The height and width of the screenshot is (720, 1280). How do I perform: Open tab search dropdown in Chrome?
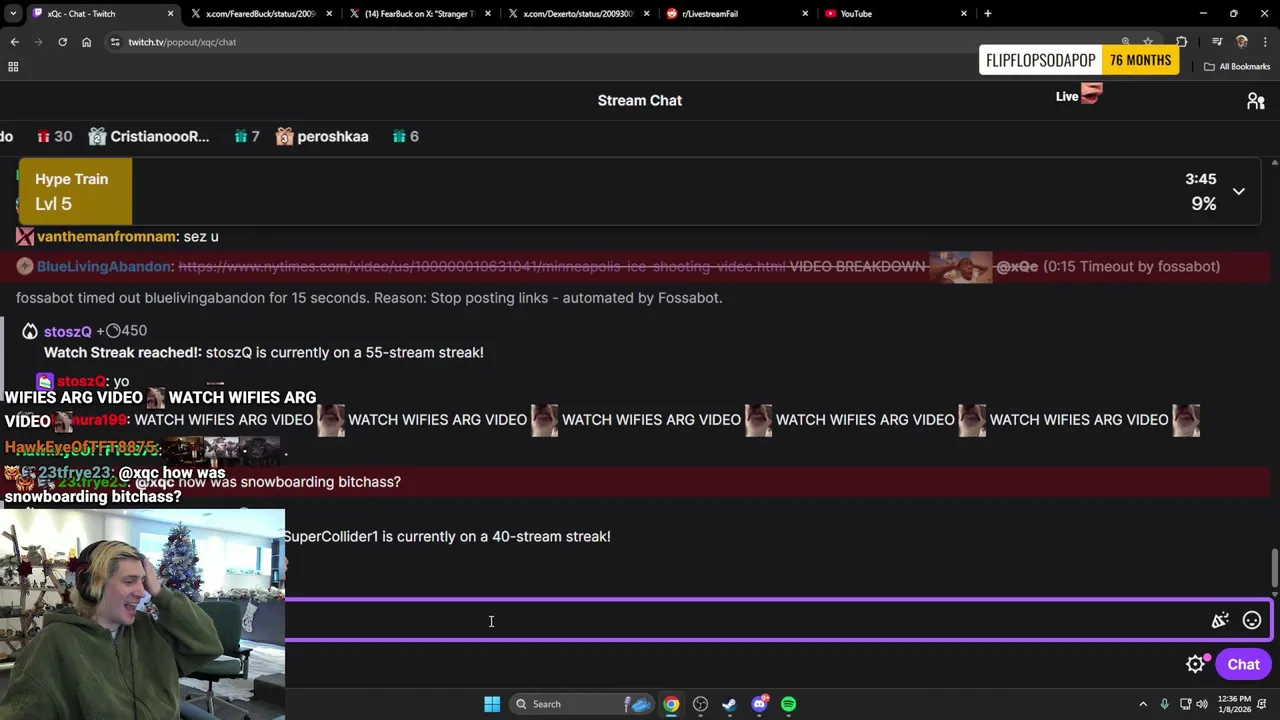coord(13,14)
